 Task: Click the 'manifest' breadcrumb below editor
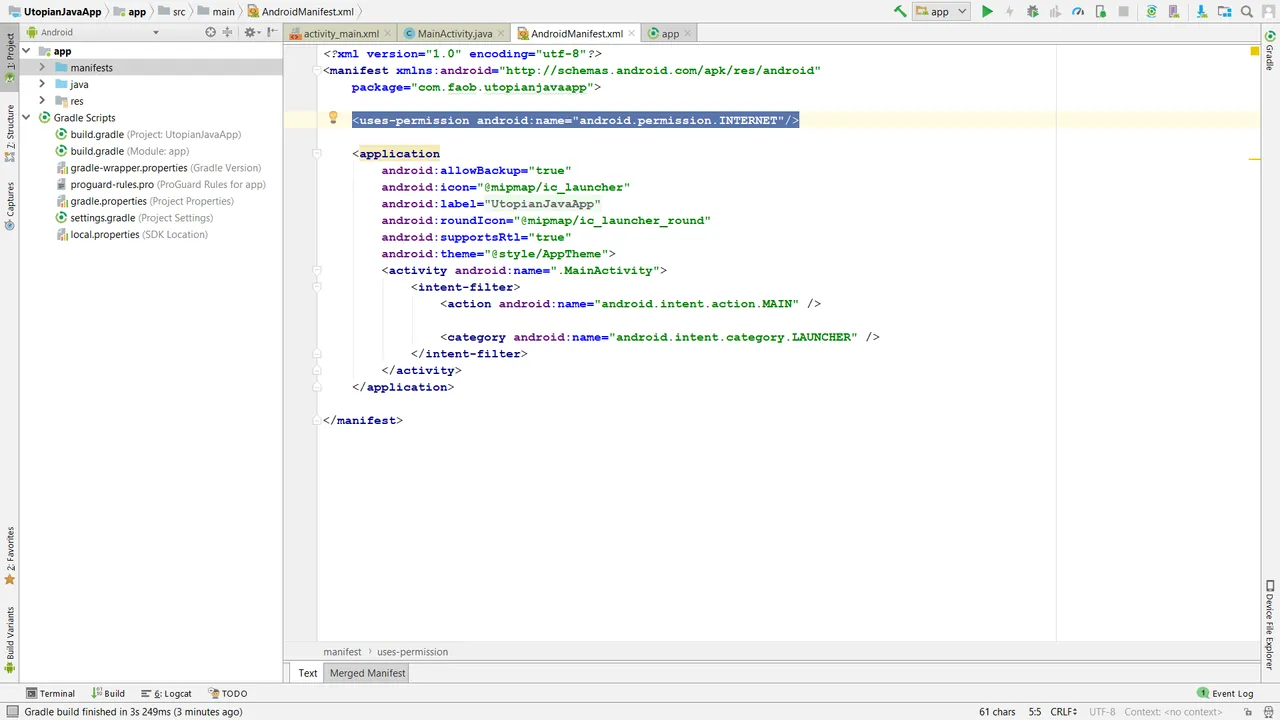point(342,652)
